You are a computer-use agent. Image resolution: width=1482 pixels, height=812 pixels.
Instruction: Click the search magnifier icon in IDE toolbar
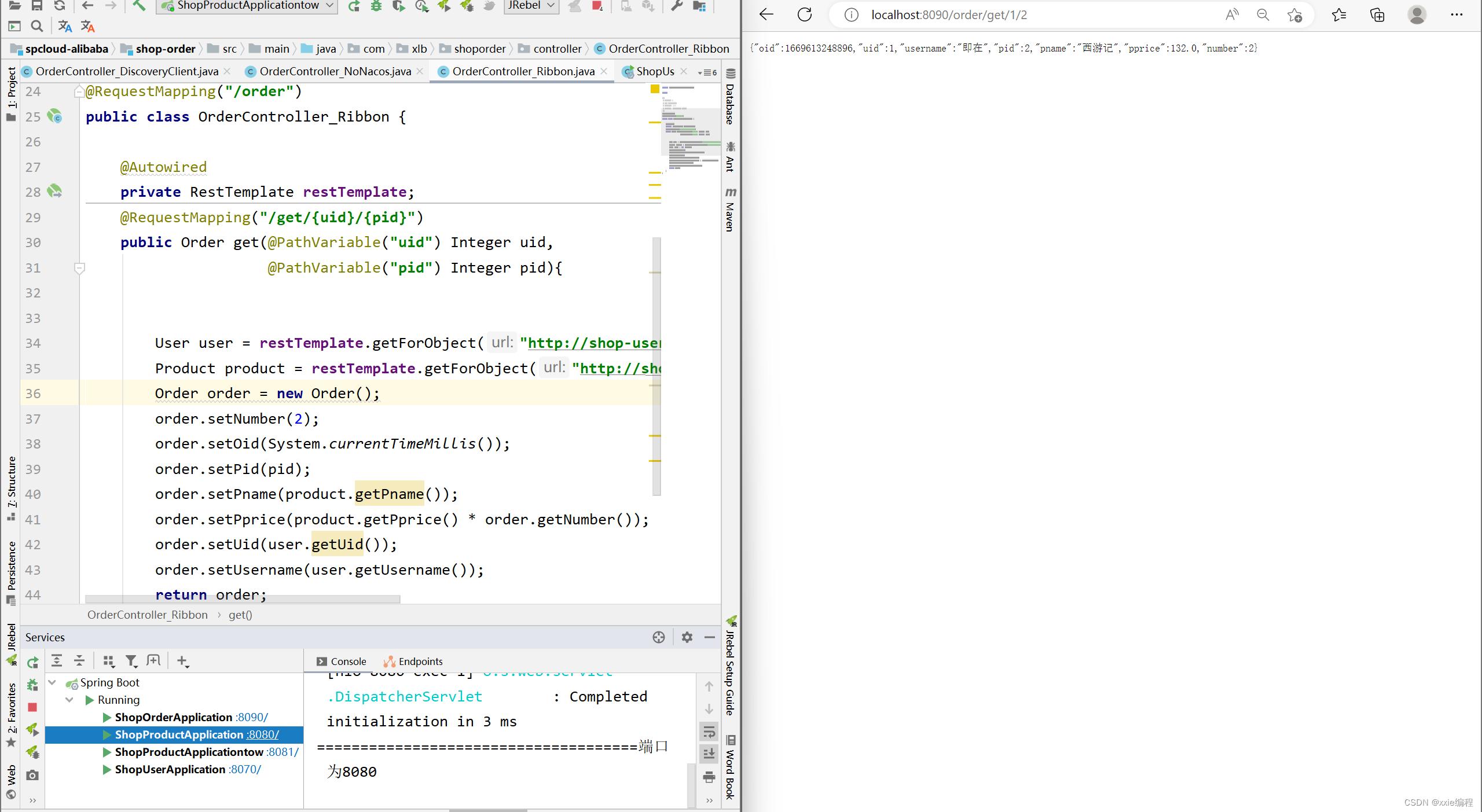click(36, 26)
